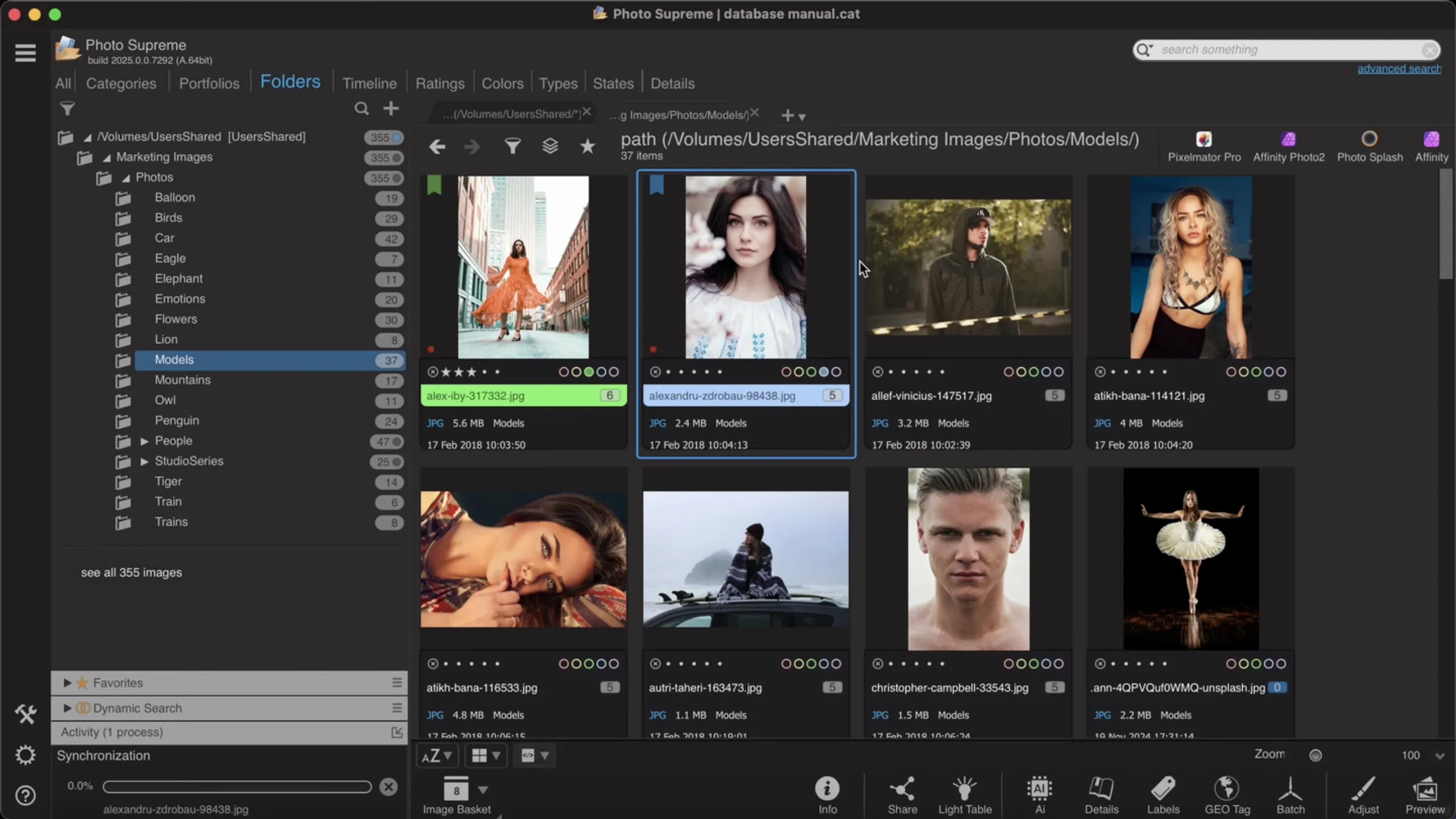1456x819 pixels.
Task: Set green color label on alexandru-zdrobau-98438.jpg
Action: pyautogui.click(x=811, y=372)
